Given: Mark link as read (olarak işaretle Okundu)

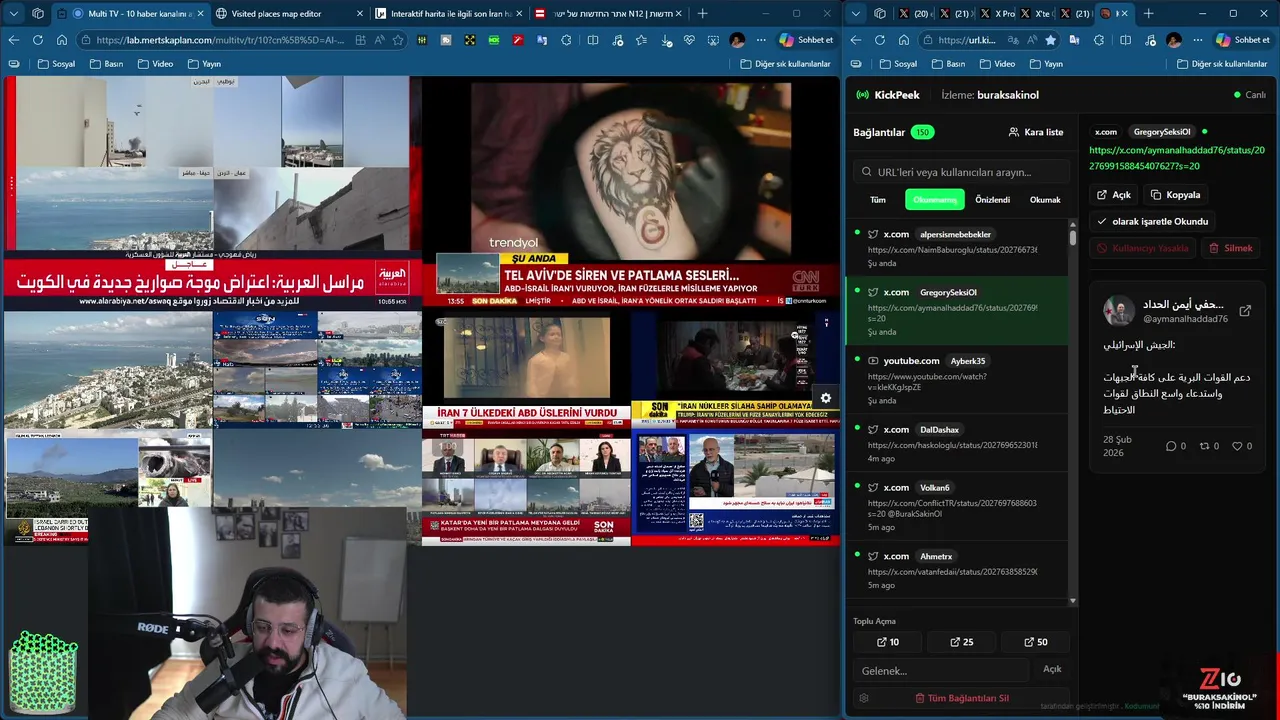Looking at the screenshot, I should (x=1152, y=221).
